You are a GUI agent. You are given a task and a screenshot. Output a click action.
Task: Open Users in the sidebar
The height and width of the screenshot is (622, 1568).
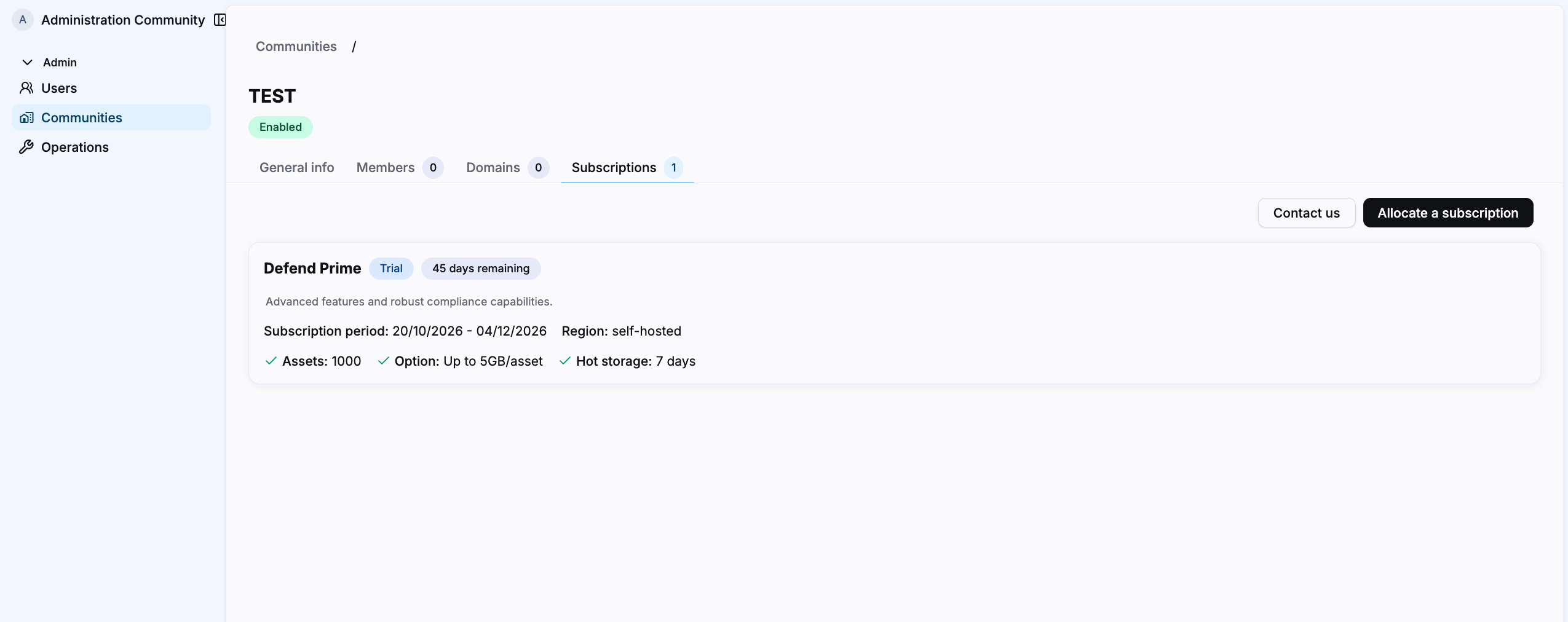(x=111, y=88)
